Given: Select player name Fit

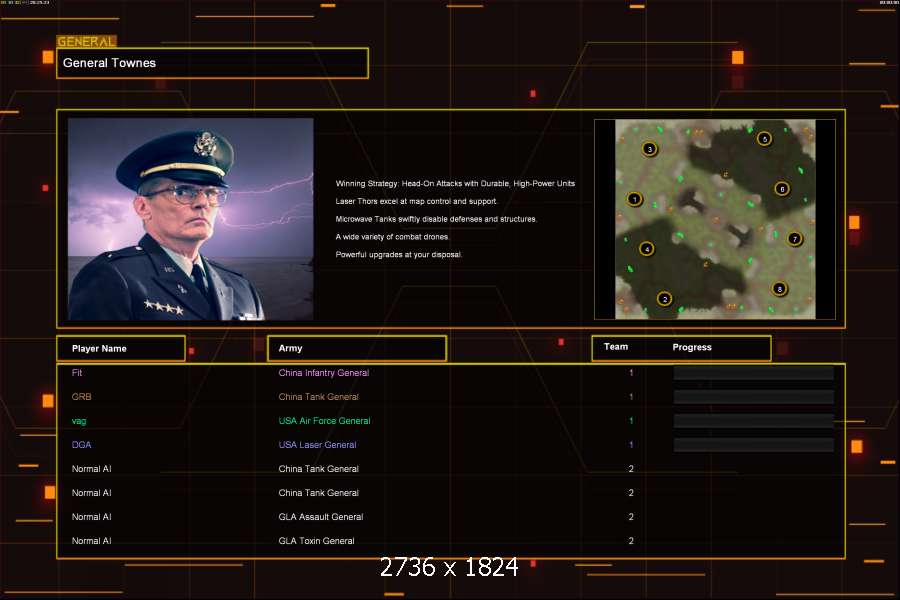Looking at the screenshot, I should (x=77, y=373).
